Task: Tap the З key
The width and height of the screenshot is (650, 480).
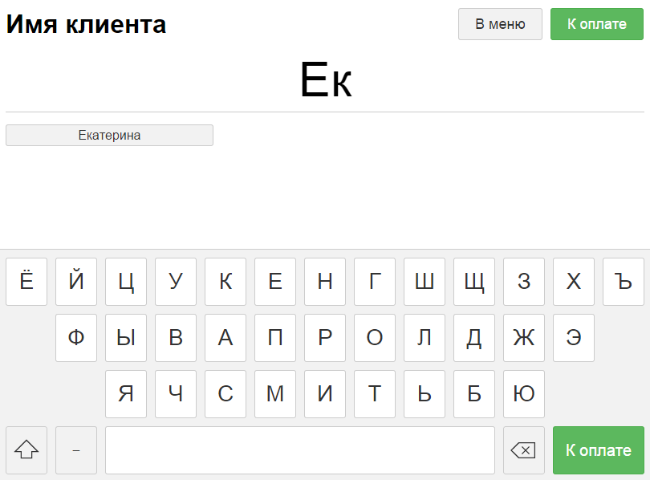Action: [524, 281]
